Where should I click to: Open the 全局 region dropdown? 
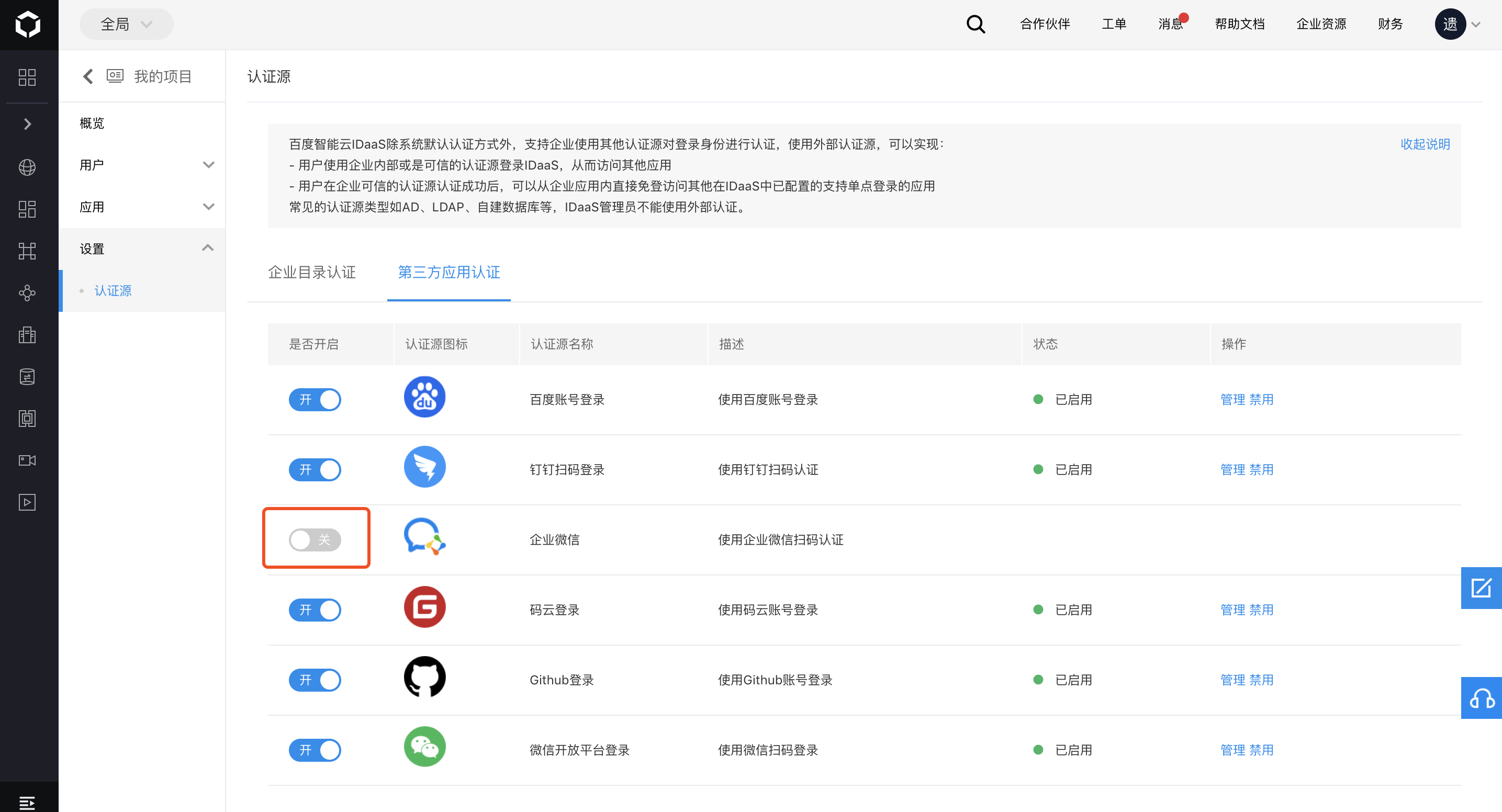[x=126, y=24]
